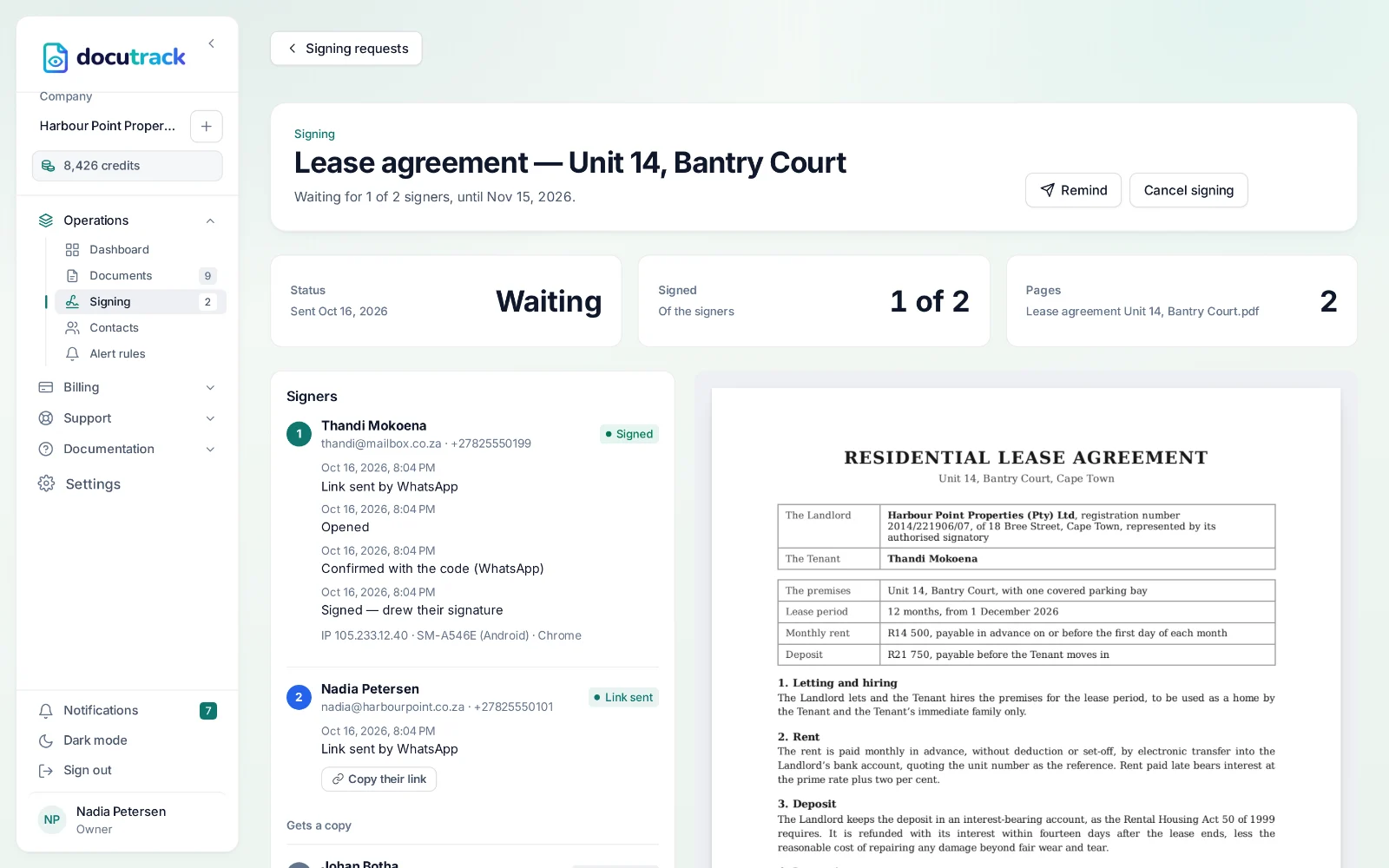Viewport: 1389px width, 868px height.
Task: Click thandi@mailbox.co.za contact line
Action: (x=426, y=444)
